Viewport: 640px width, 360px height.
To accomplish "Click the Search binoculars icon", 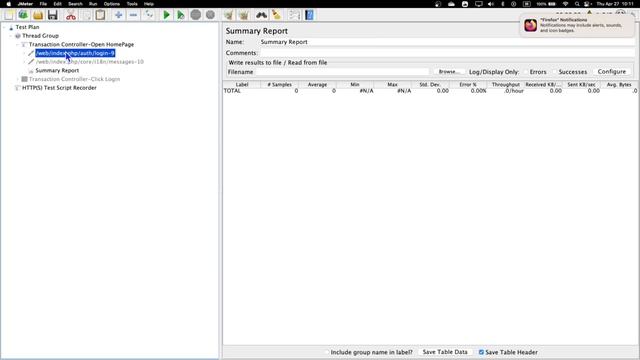I will point(261,15).
